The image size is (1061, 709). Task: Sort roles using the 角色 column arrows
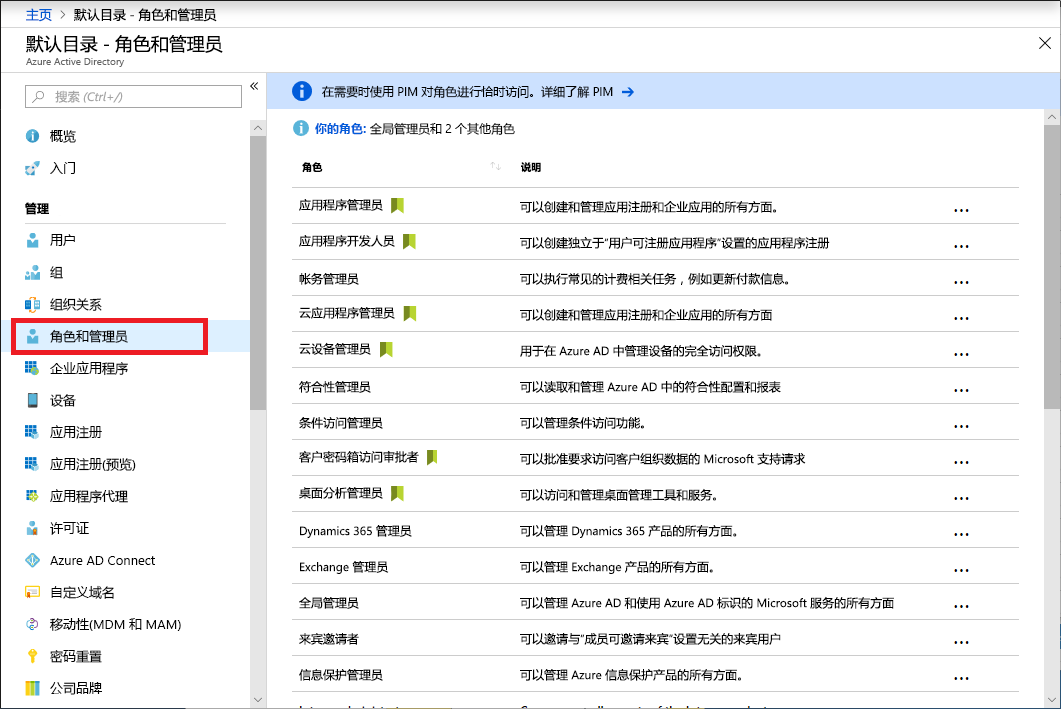[x=495, y=166]
